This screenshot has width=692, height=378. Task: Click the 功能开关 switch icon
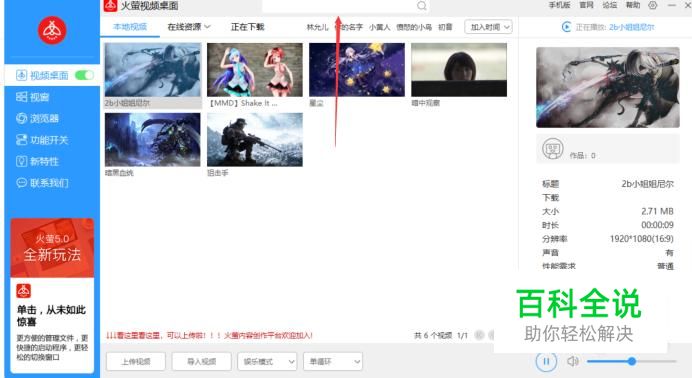pyautogui.click(x=22, y=140)
